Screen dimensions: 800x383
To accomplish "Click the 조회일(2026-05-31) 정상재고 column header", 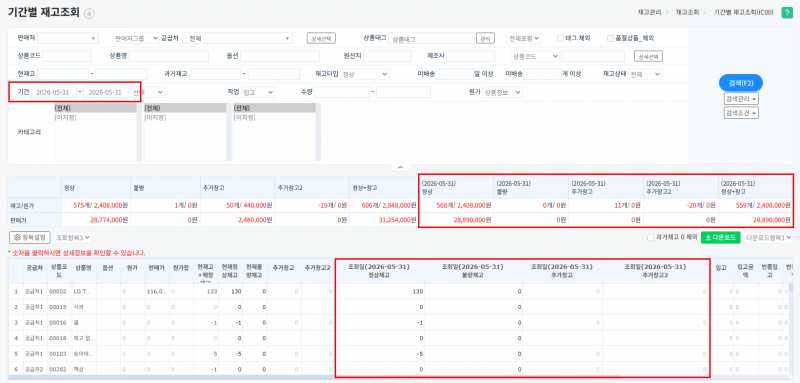I will point(379,271).
